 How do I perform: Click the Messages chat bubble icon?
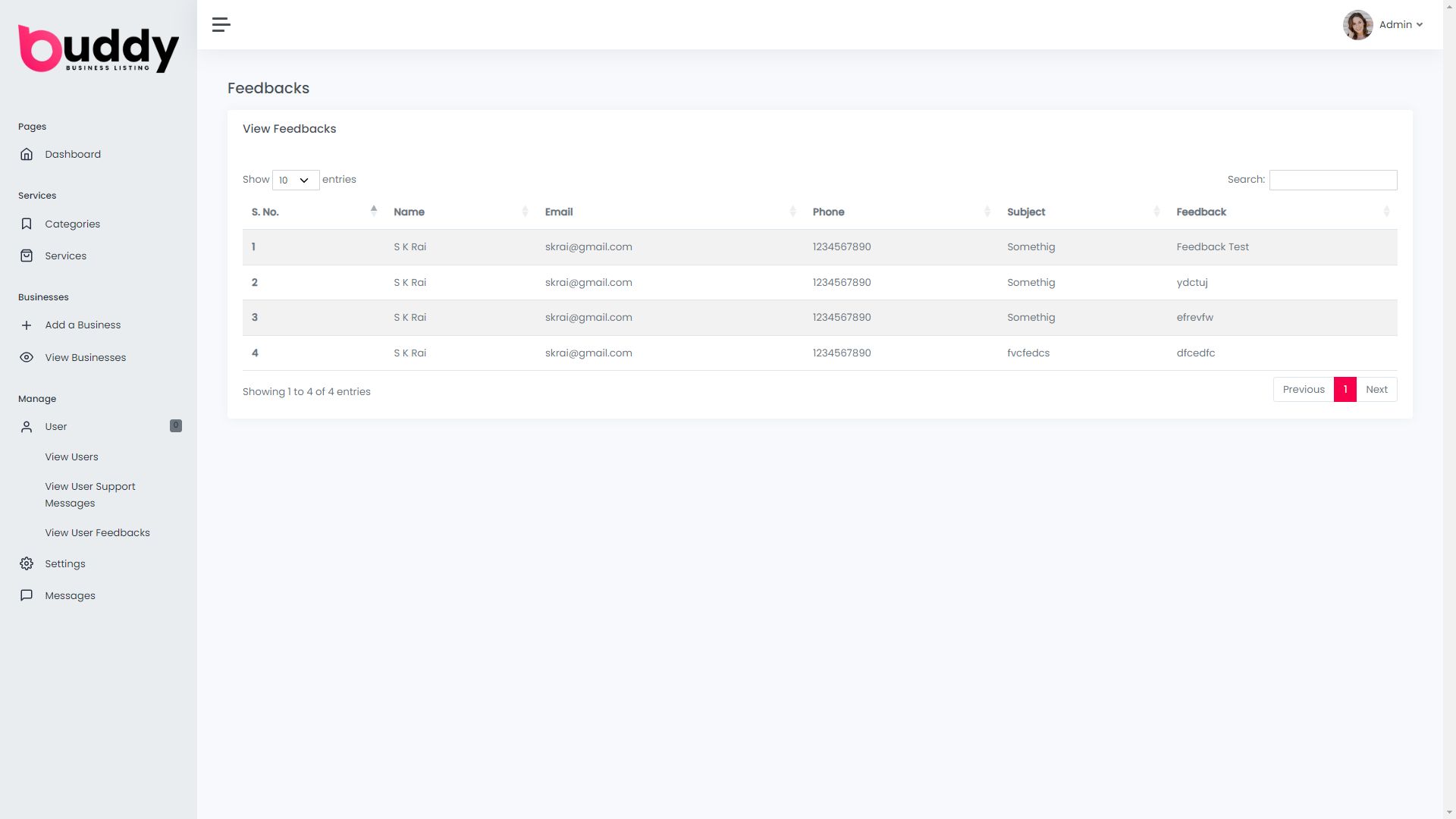pos(27,595)
